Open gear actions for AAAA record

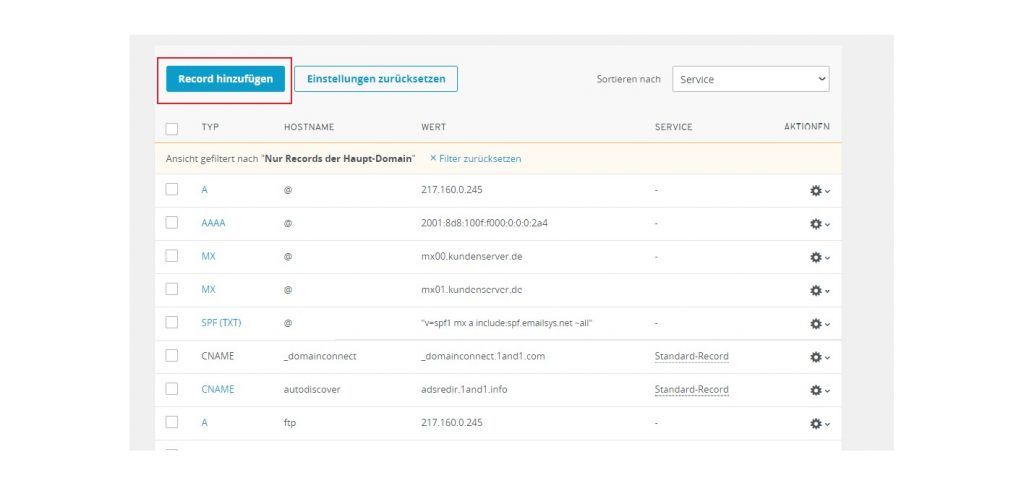819,223
